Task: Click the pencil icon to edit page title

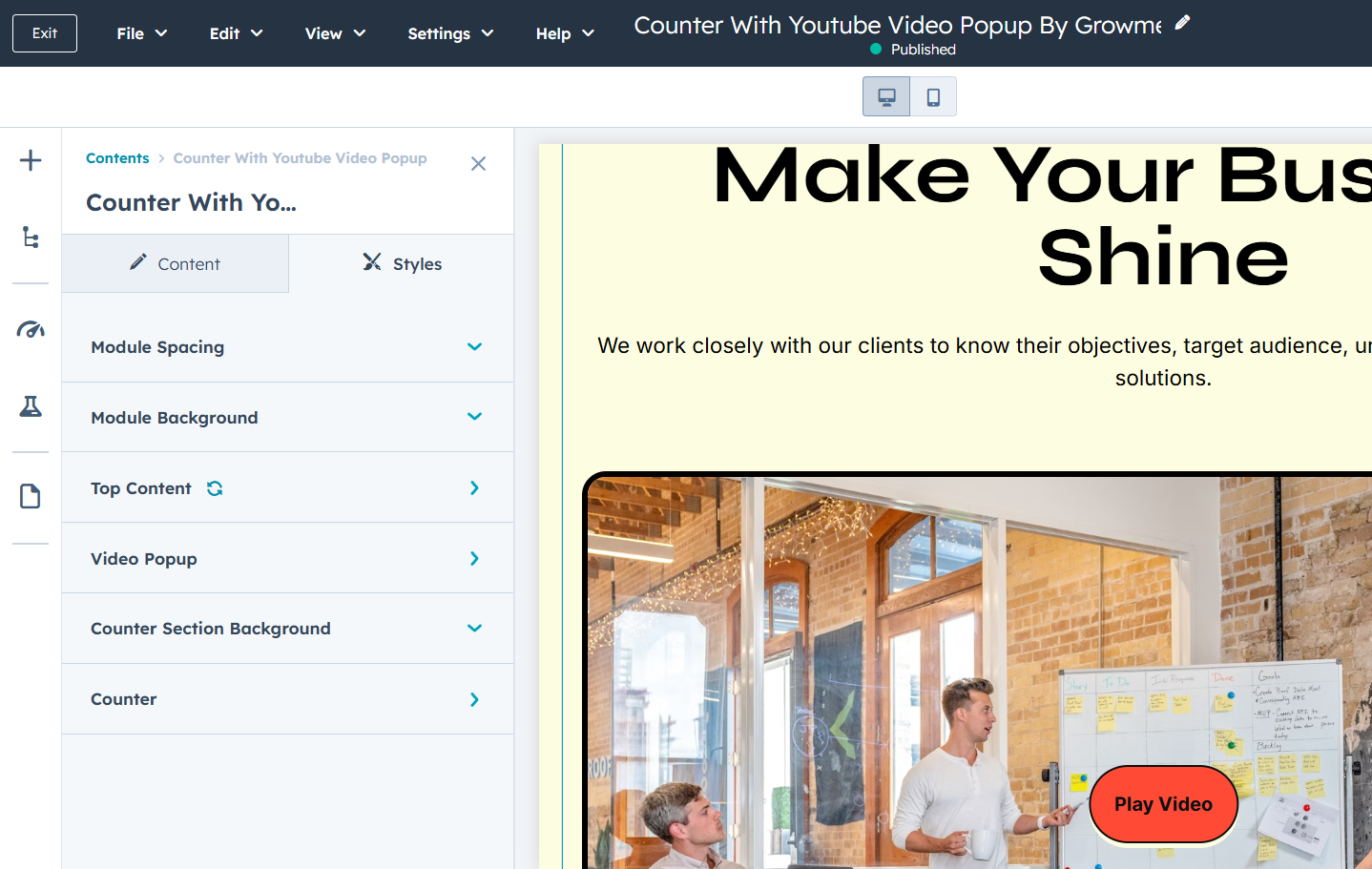Action: coord(1182,23)
